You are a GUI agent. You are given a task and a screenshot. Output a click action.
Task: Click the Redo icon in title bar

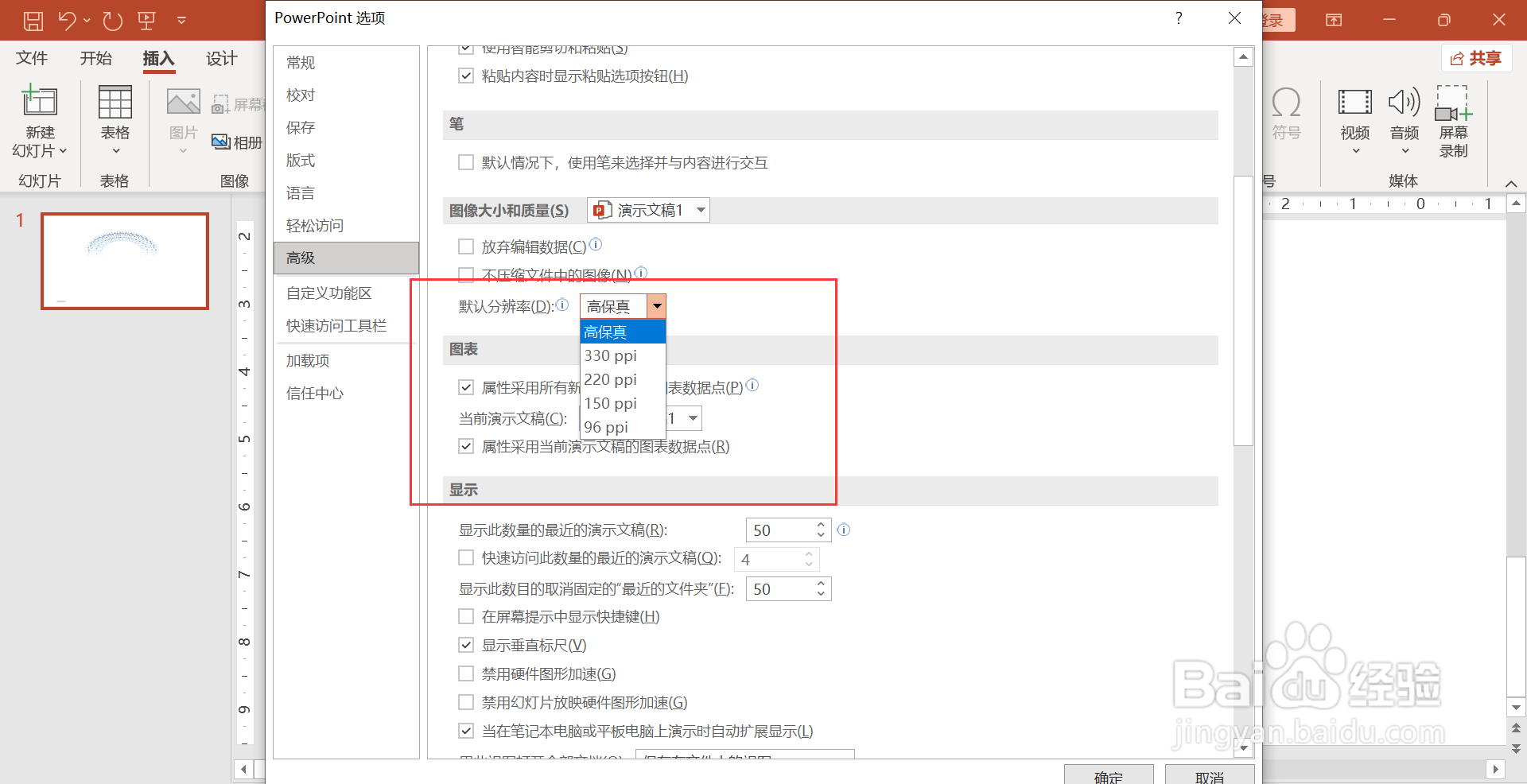(x=113, y=21)
